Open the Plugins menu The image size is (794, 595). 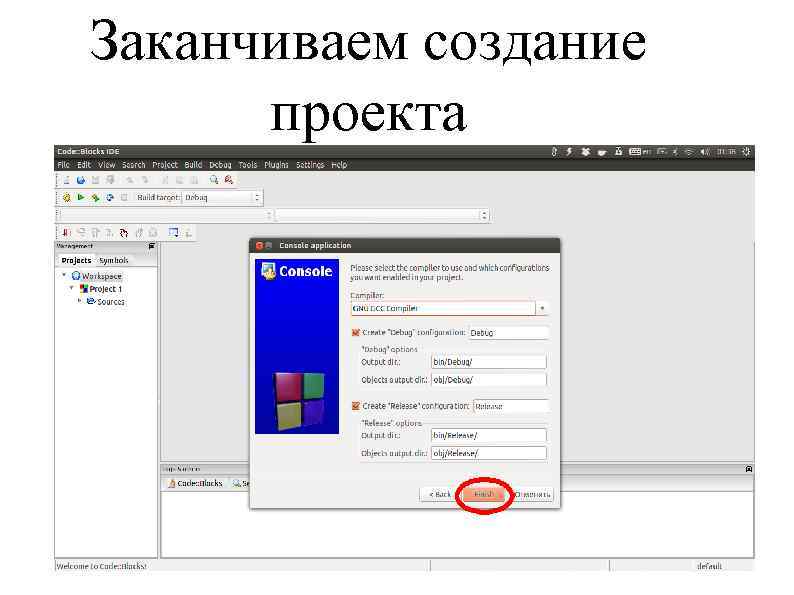tap(276, 165)
